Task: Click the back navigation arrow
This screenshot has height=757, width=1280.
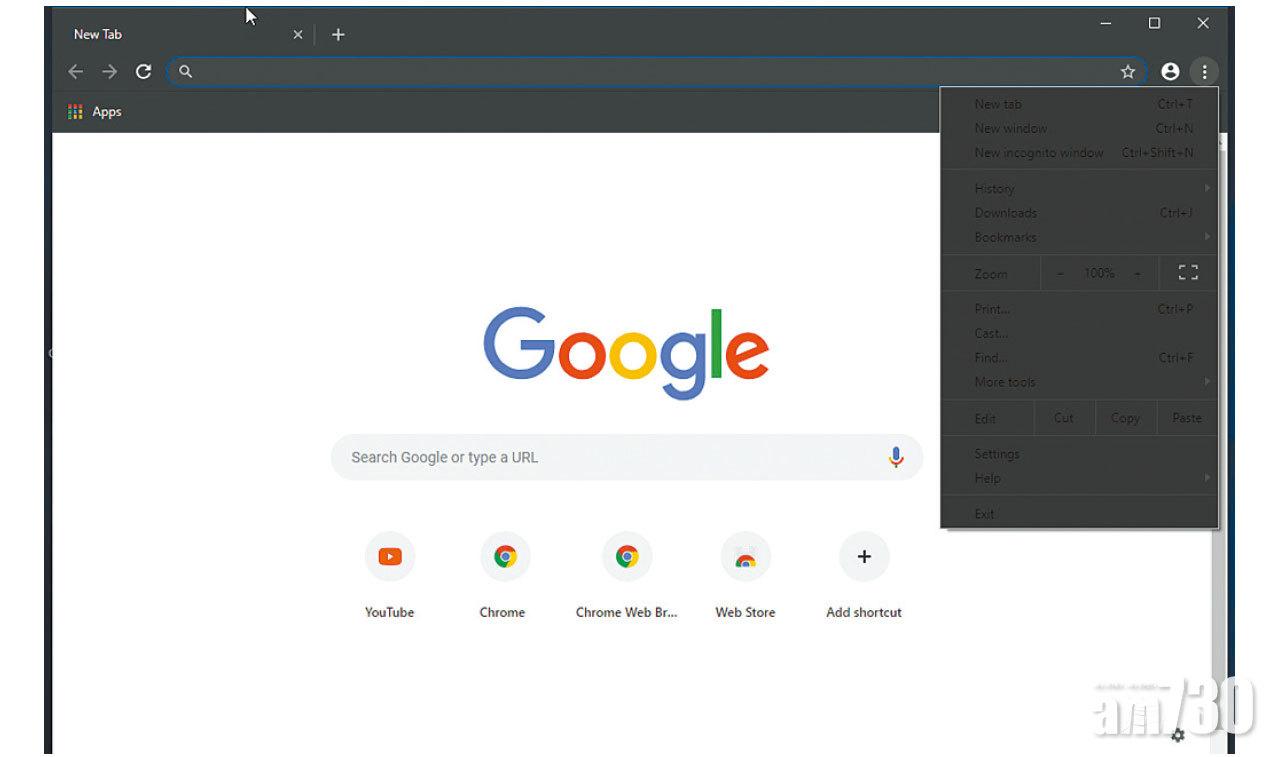Action: (x=75, y=71)
